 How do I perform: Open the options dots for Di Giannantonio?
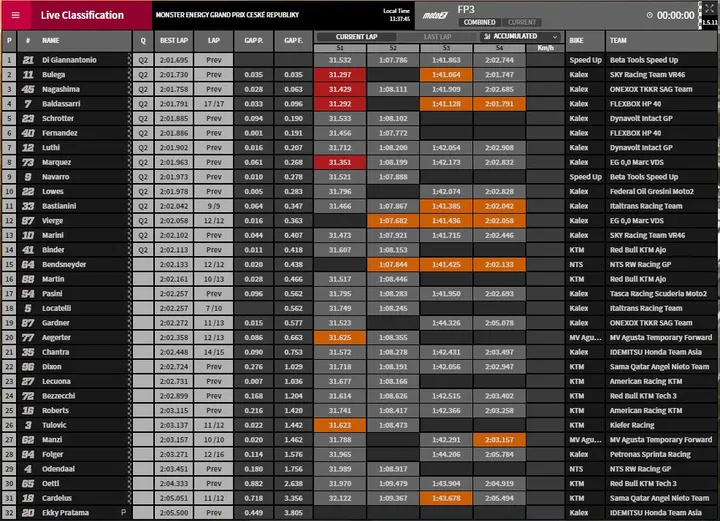pos(129,60)
